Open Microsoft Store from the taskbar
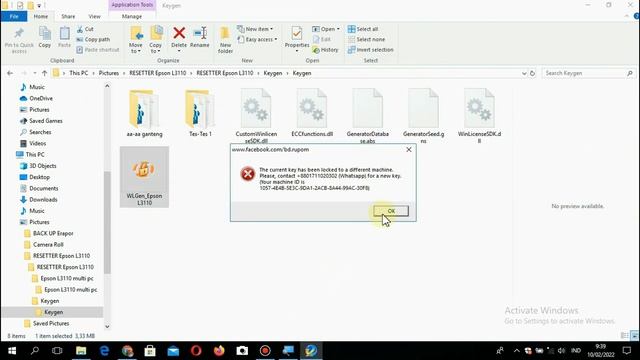This screenshot has height=360, width=640. [x=150, y=351]
